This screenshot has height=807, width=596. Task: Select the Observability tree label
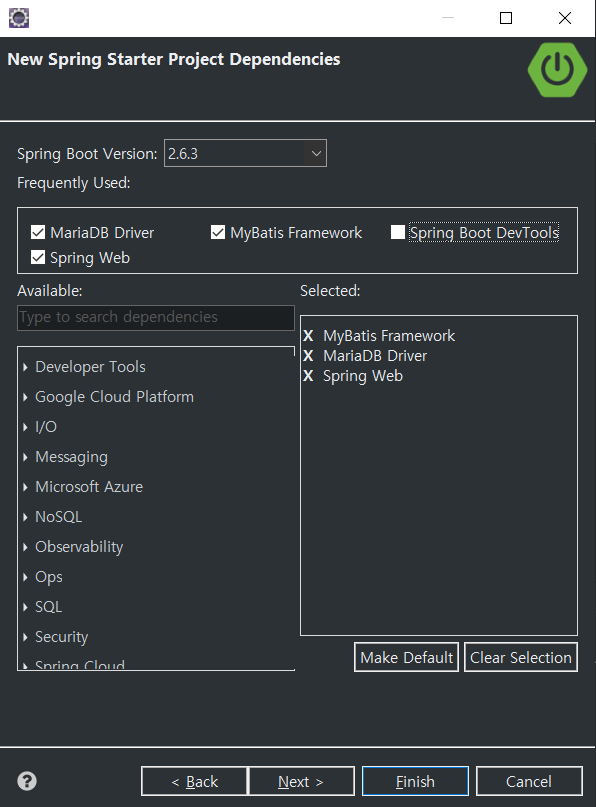coord(79,547)
